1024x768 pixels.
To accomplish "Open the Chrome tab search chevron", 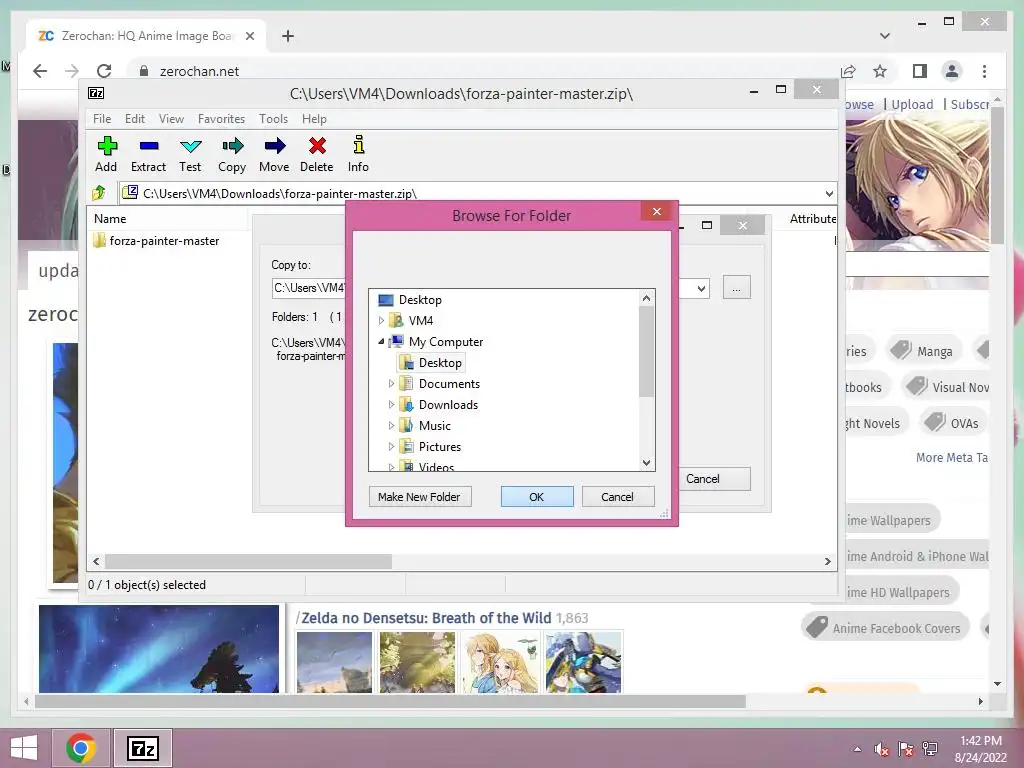I will [884, 36].
